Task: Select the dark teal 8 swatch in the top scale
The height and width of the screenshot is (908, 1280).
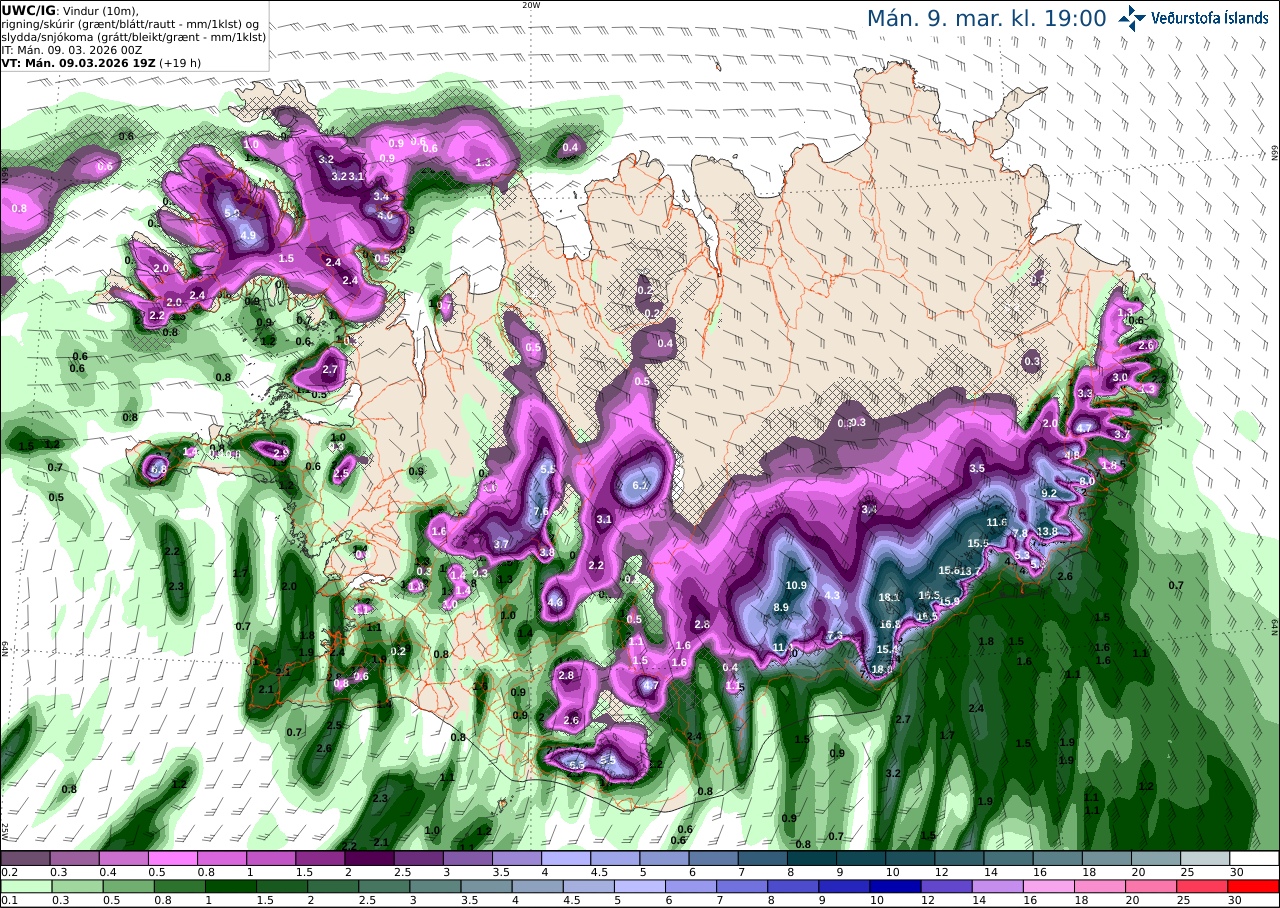Action: click(812, 858)
